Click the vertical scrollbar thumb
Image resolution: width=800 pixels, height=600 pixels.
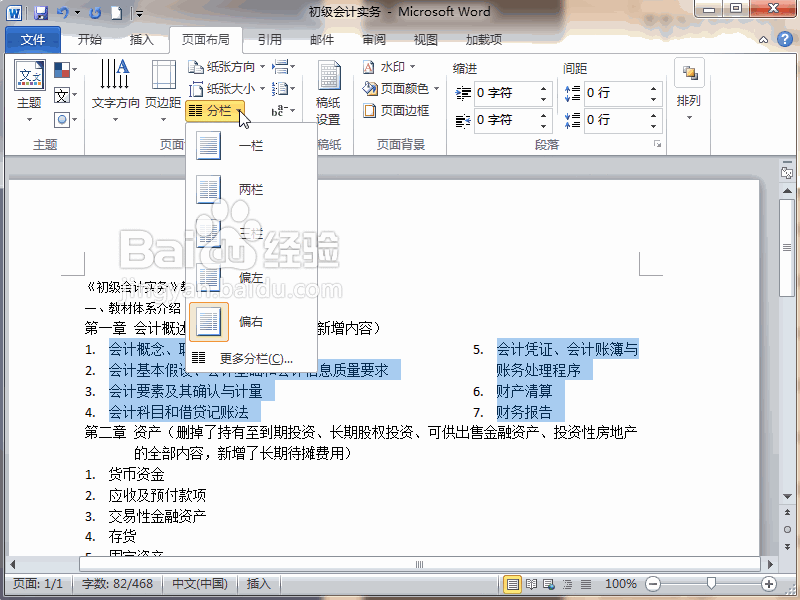pos(787,248)
